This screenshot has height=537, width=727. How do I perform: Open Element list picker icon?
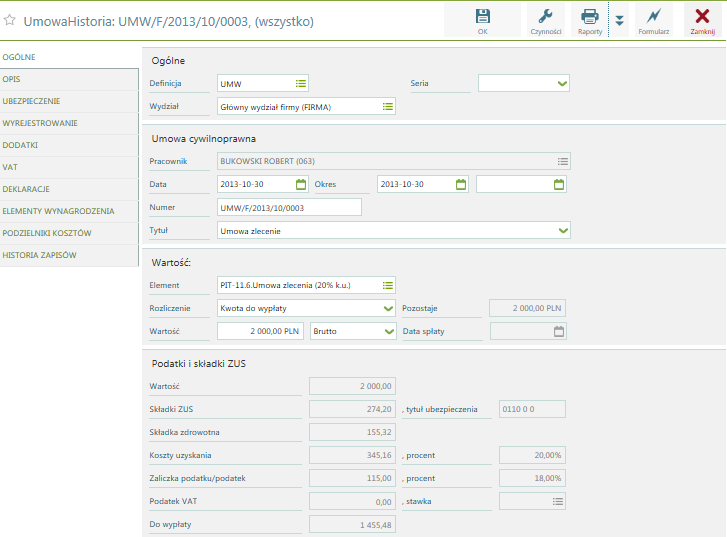tap(388, 285)
